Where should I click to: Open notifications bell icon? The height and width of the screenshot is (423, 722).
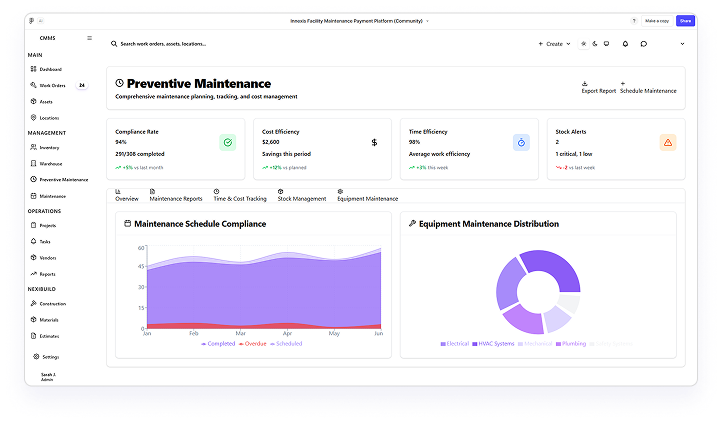tap(626, 44)
